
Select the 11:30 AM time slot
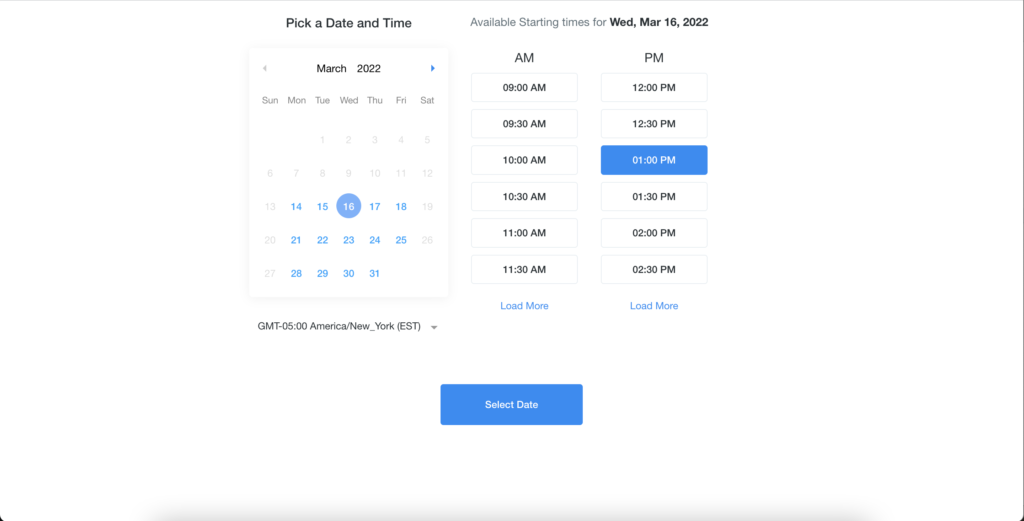[x=524, y=269]
